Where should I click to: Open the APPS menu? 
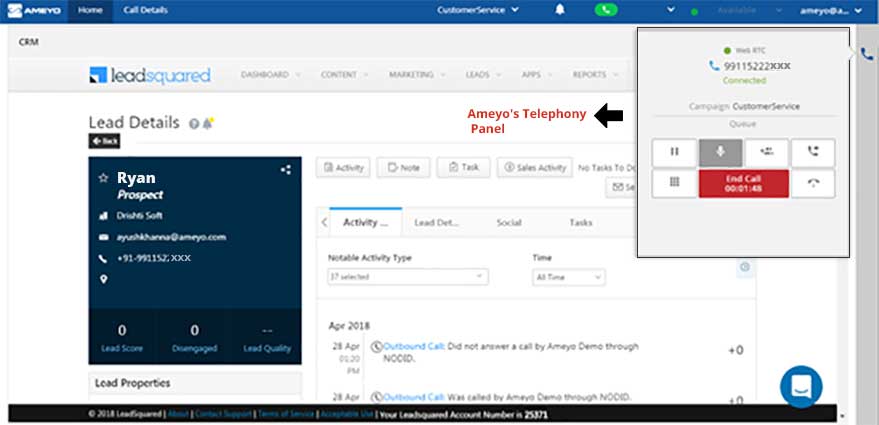tap(537, 75)
